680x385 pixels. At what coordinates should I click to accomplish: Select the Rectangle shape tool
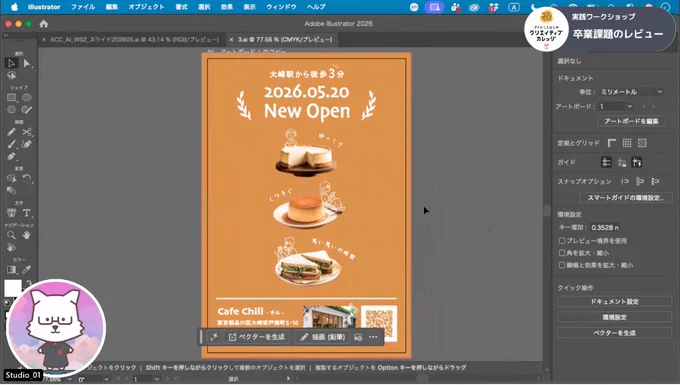point(11,98)
